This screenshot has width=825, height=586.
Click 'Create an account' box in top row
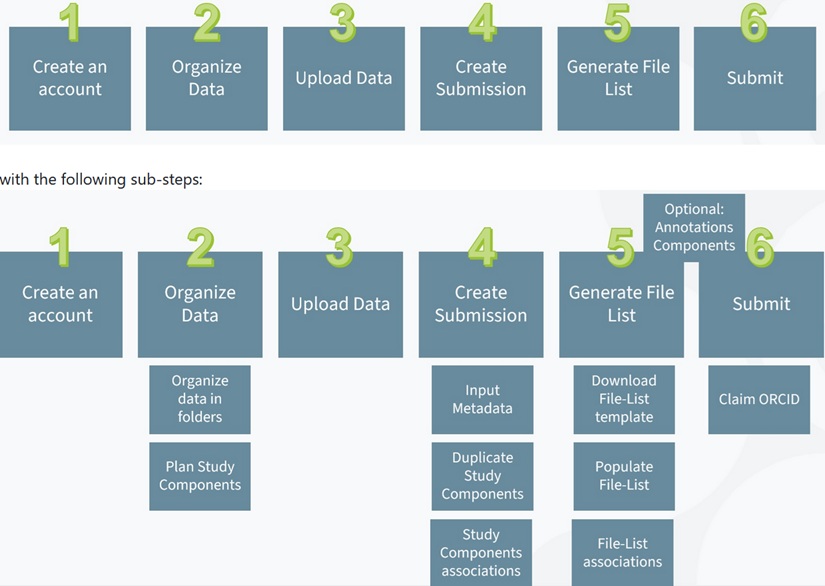pyautogui.click(x=70, y=79)
